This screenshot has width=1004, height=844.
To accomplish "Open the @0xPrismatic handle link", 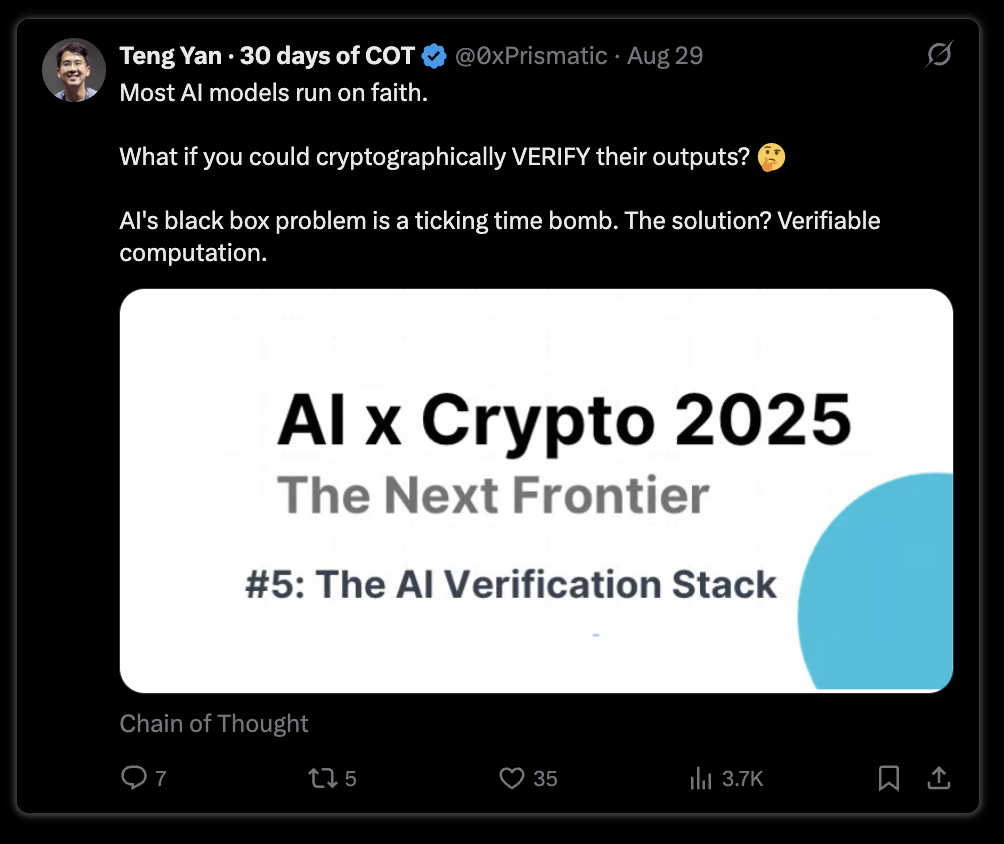I will (531, 56).
